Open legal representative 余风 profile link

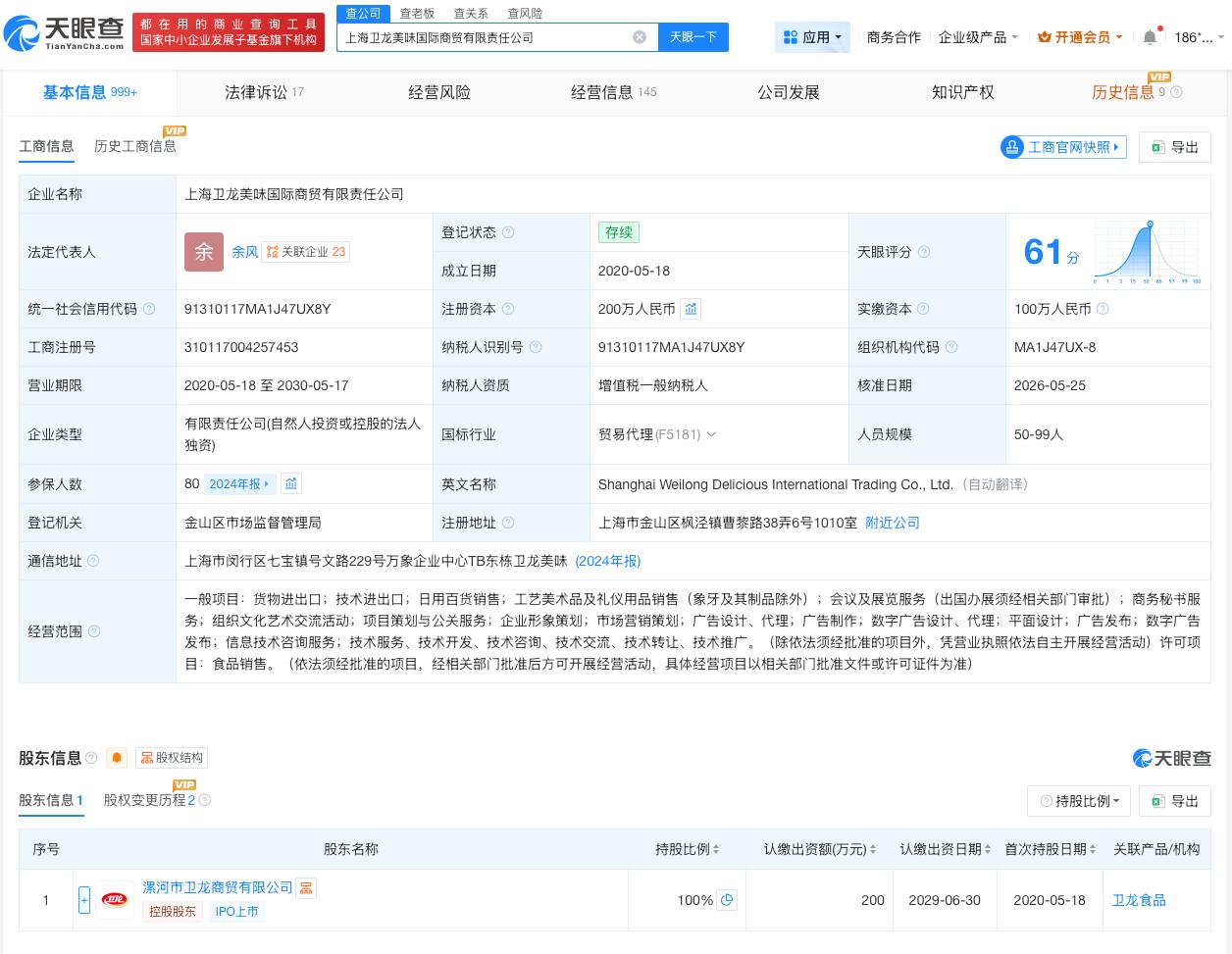tap(244, 252)
